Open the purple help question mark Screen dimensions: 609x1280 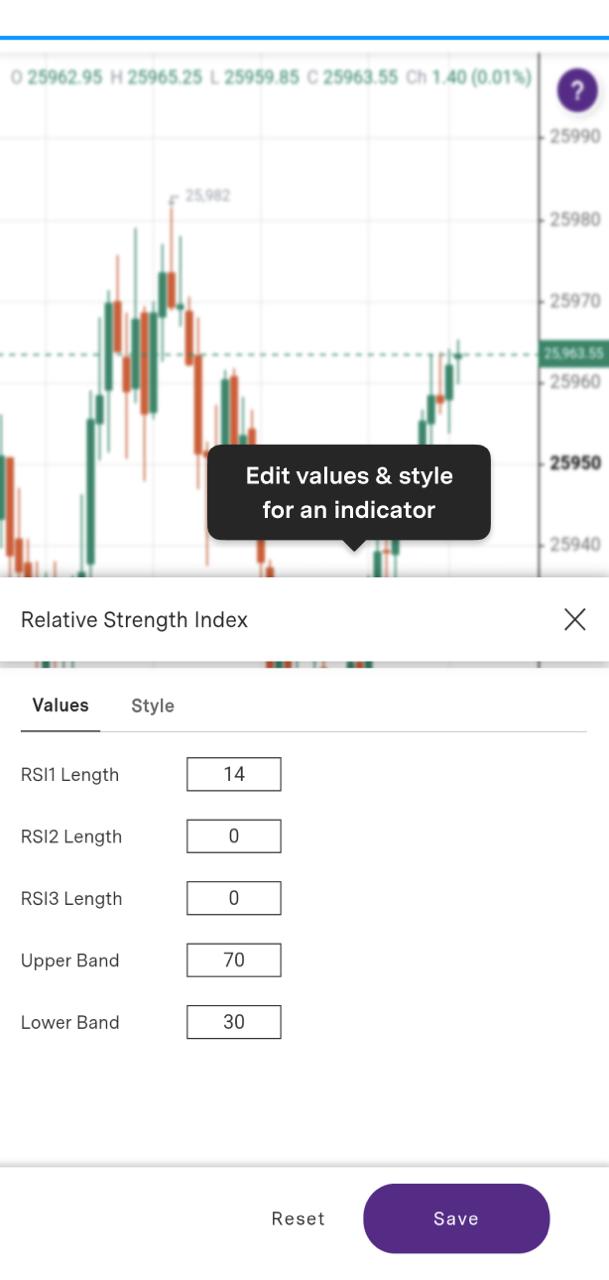click(x=576, y=90)
